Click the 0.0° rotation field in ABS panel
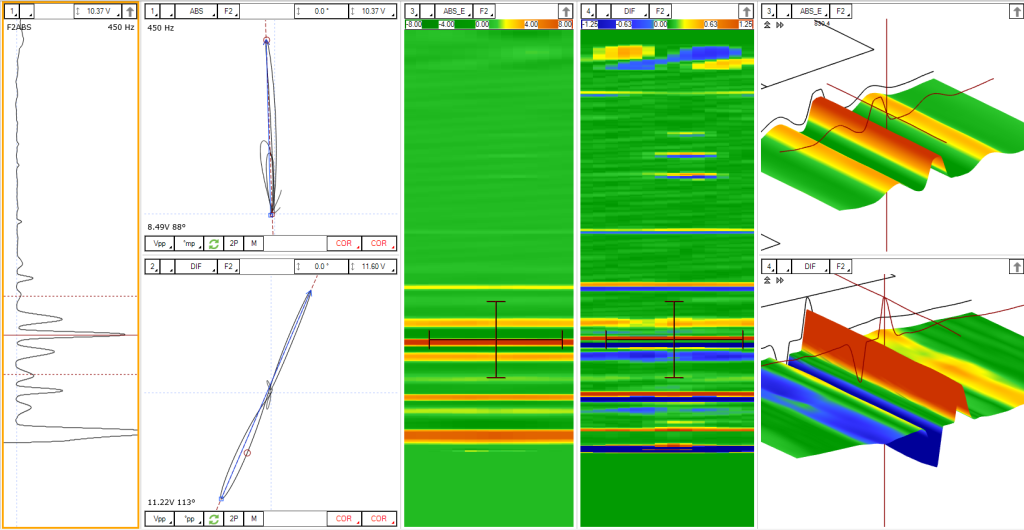The width and height of the screenshot is (1024, 530). (x=320, y=11)
